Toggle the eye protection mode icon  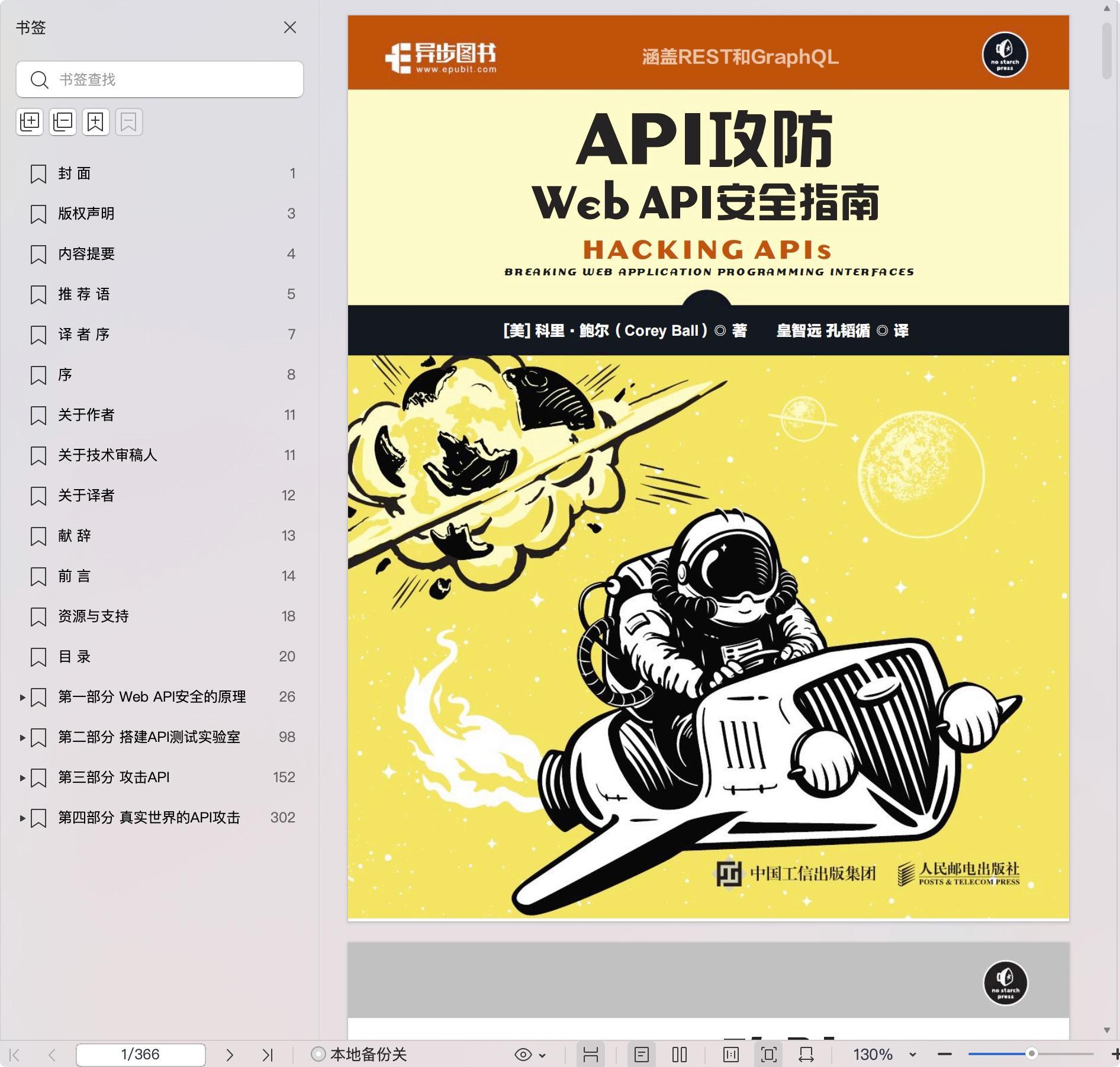click(523, 1055)
